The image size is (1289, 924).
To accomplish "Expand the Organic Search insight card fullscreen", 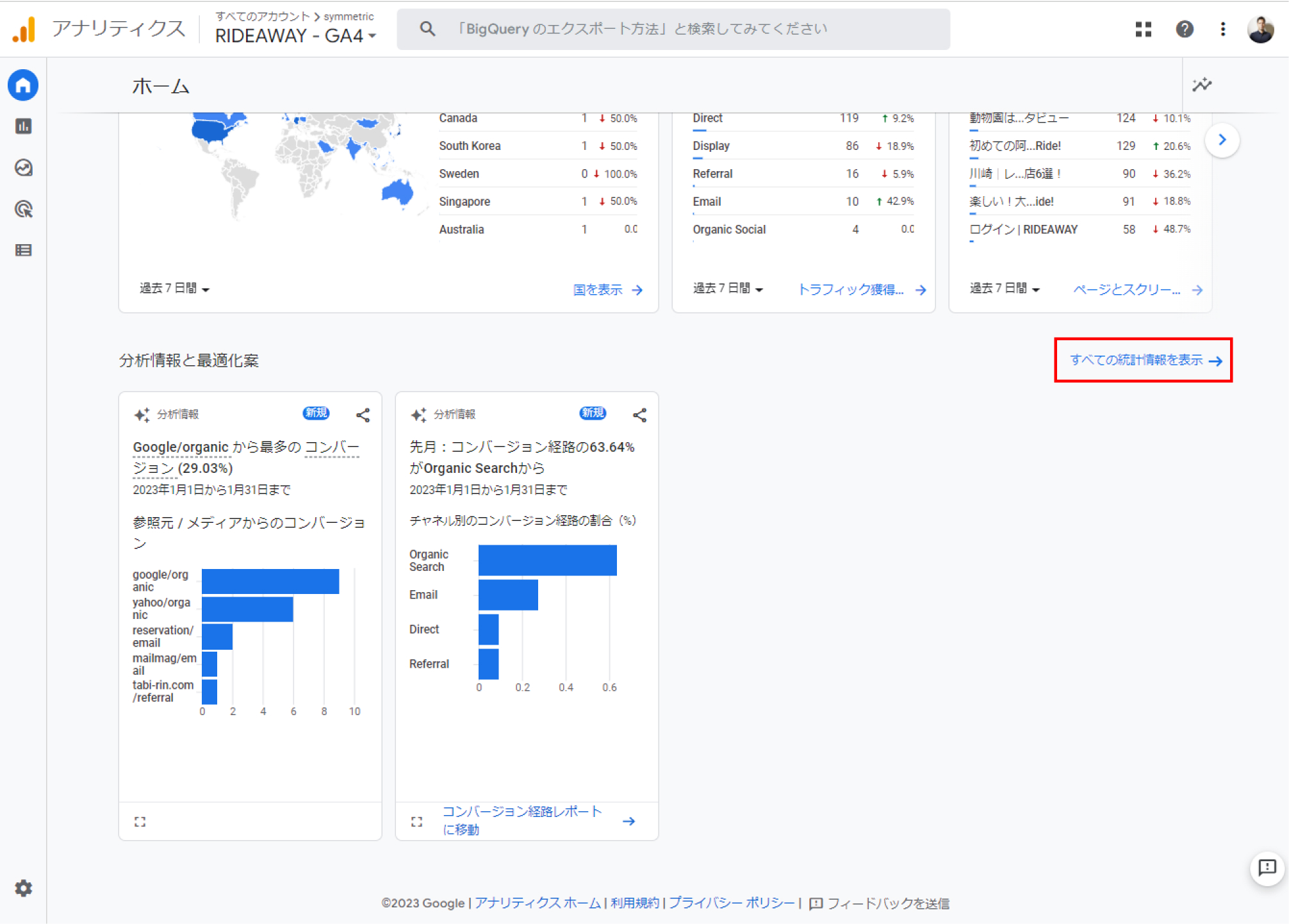I will click(416, 821).
